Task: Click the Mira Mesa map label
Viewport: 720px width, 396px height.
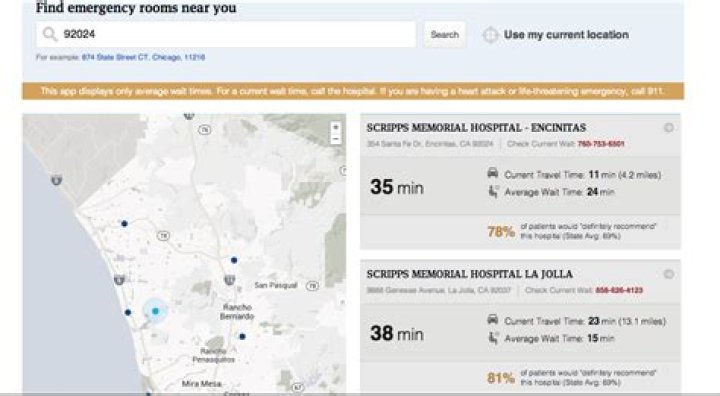Action: 202,383
